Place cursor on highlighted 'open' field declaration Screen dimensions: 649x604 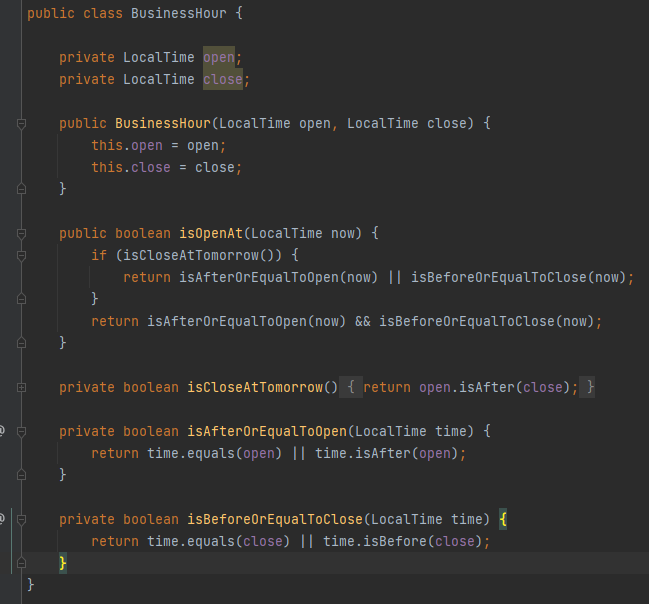tap(219, 57)
